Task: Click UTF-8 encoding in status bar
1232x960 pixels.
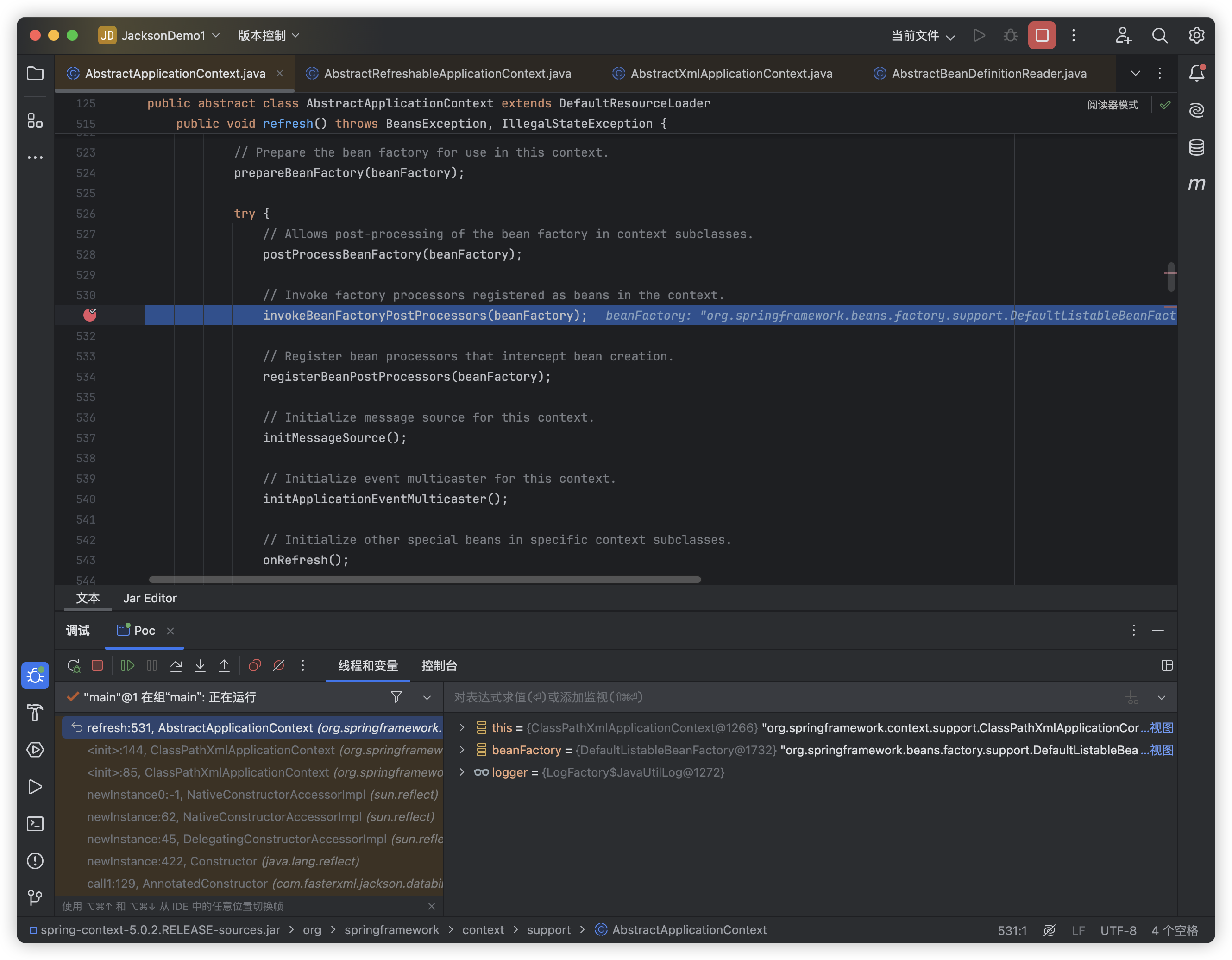Action: coord(1118,931)
